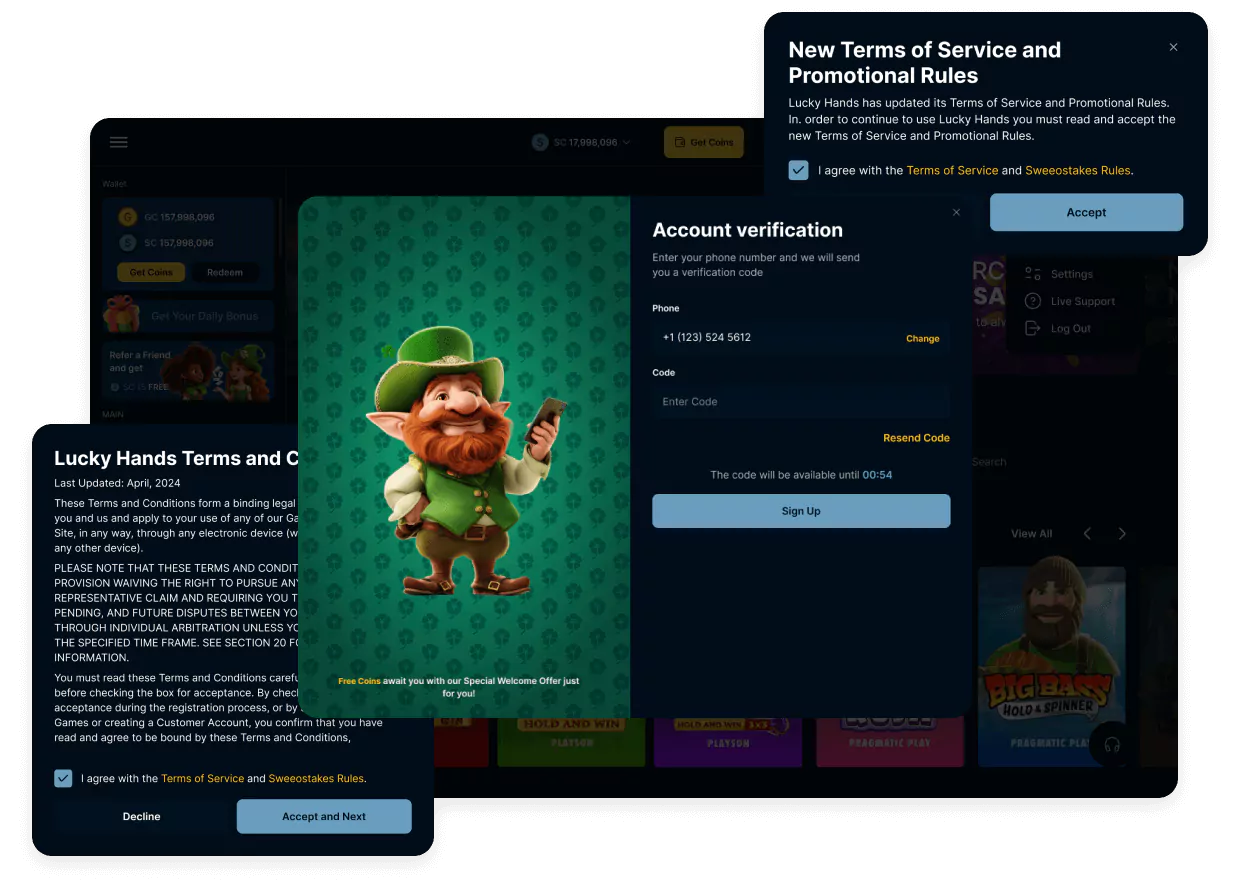Open Terms of Service link in Lucky Hands dialog
Image resolution: width=1240 pixels, height=880 pixels.
coord(202,779)
